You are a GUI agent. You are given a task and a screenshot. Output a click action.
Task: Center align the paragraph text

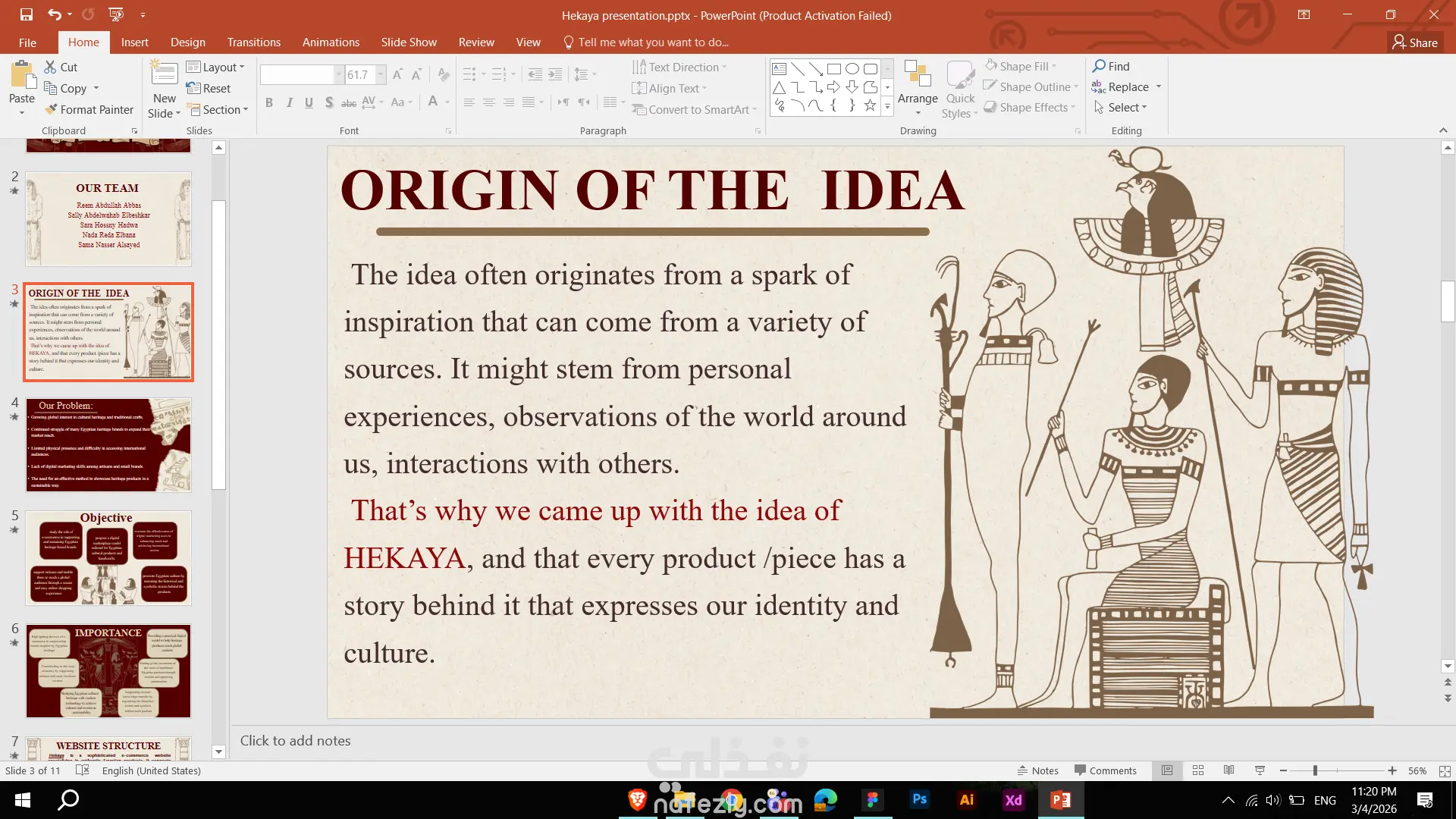click(489, 102)
